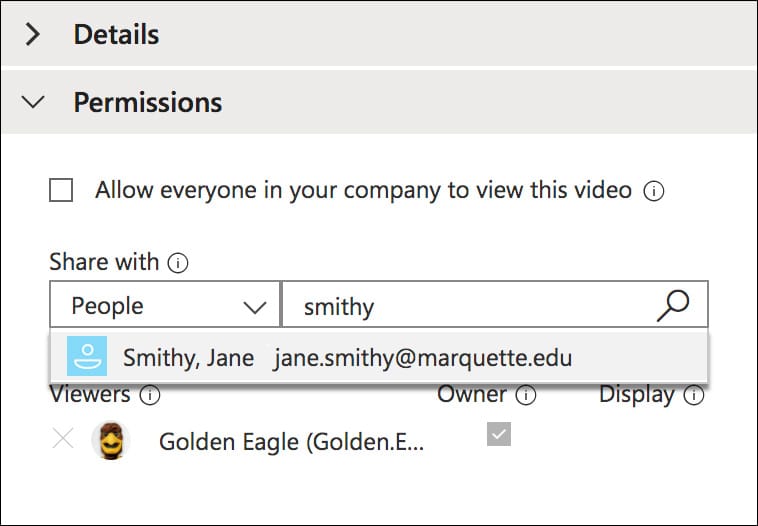Expand the Details section chevron
Viewport: 758px width, 526px height.
point(33,35)
